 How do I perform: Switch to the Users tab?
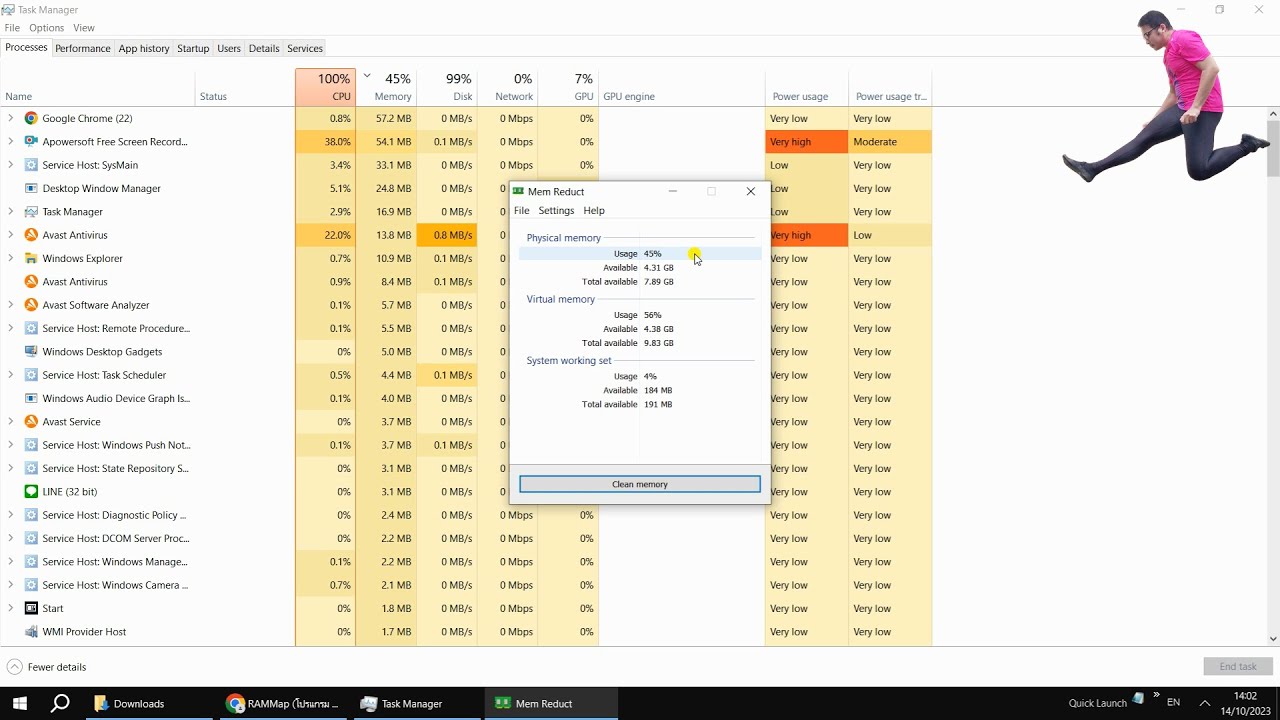[229, 48]
